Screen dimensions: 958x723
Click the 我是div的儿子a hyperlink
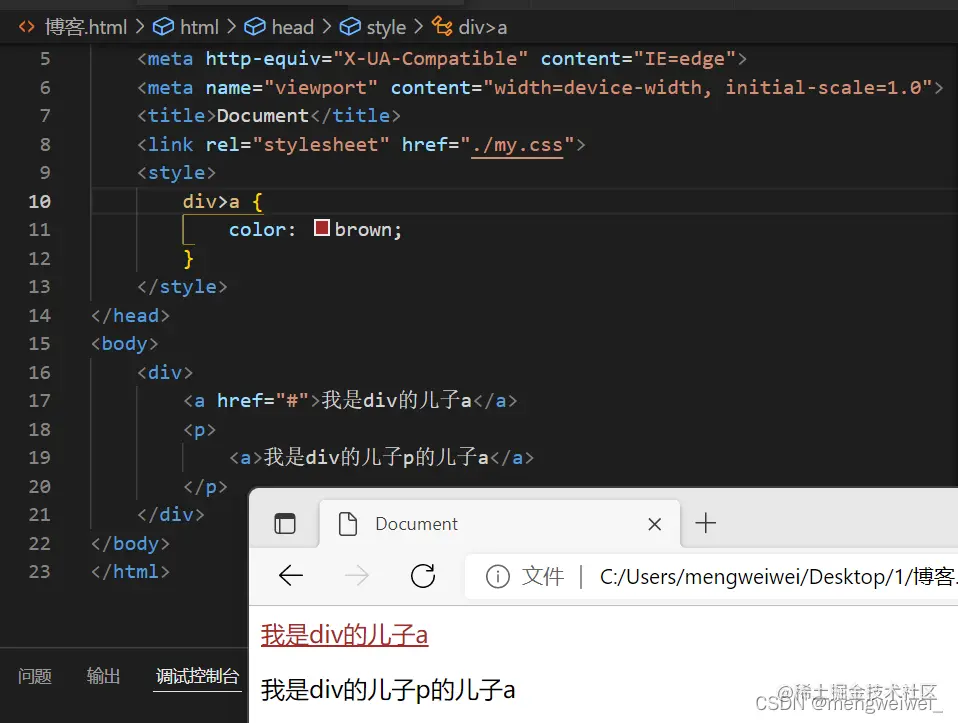(344, 634)
